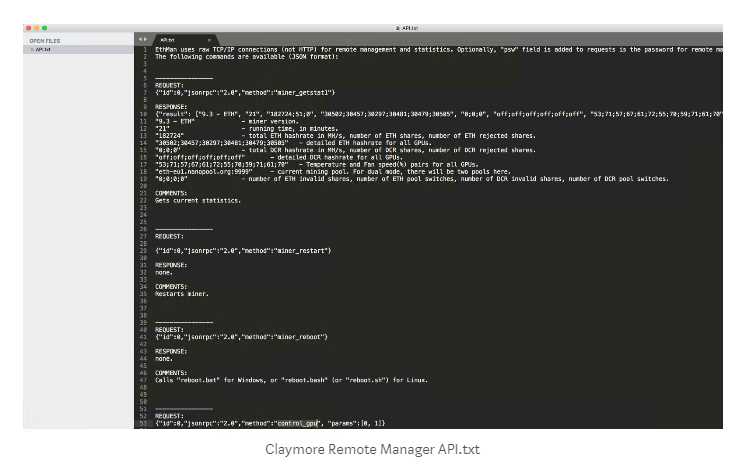Click the 'detailed ETH hashrate for all GPUs' line
The image size is (739, 470).
tap(293, 143)
